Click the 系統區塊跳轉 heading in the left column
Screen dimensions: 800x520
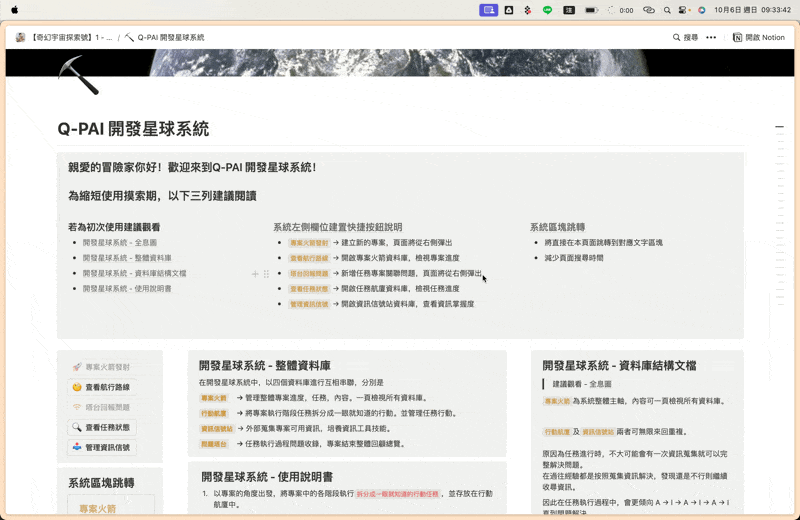coord(102,483)
